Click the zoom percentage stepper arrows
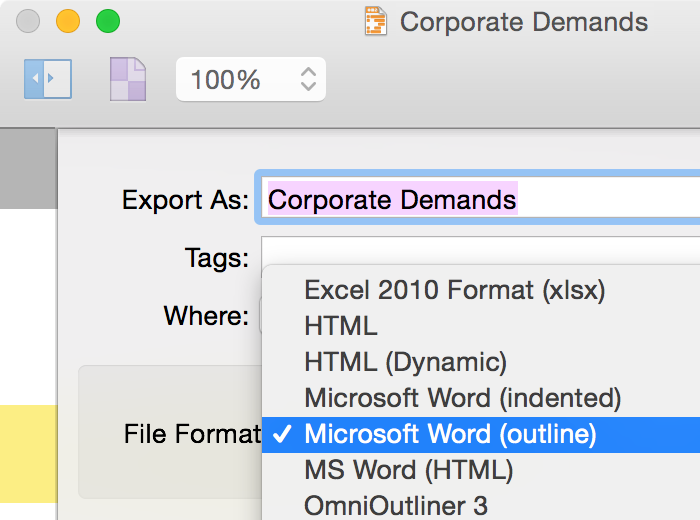 click(308, 79)
